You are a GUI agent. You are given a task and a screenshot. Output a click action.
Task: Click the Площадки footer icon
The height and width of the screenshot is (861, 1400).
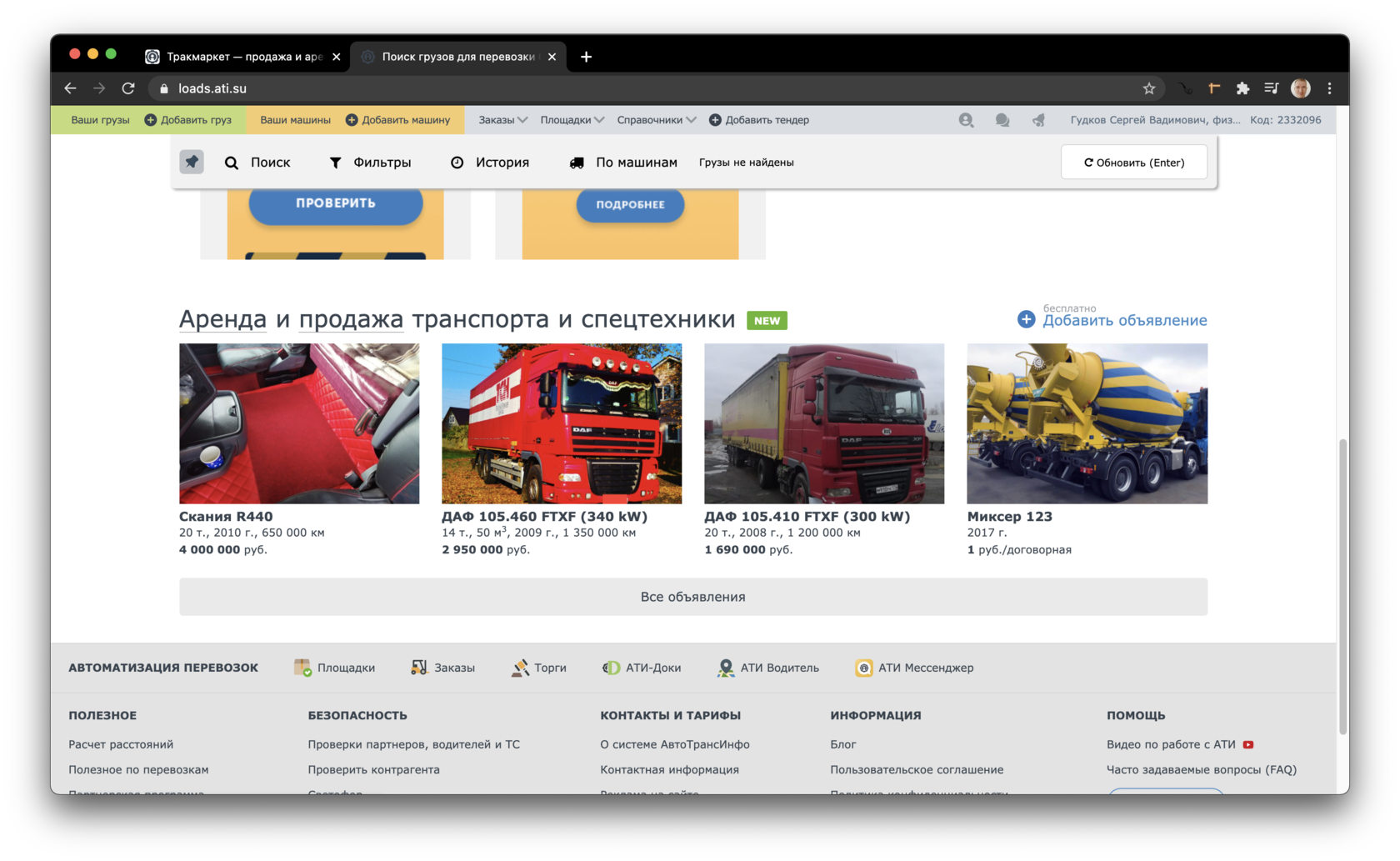(x=302, y=668)
